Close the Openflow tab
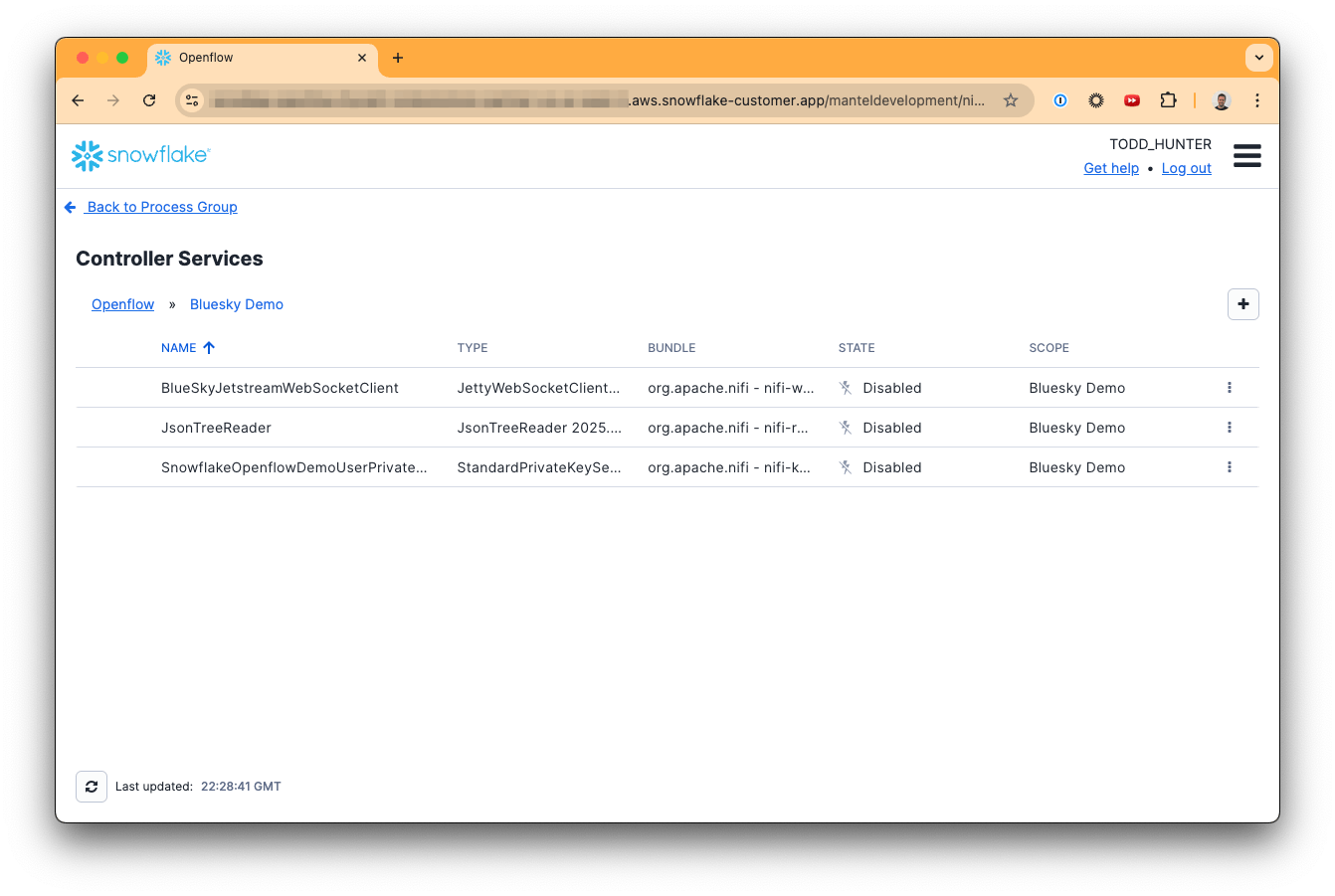The height and width of the screenshot is (896, 1335). click(x=362, y=58)
